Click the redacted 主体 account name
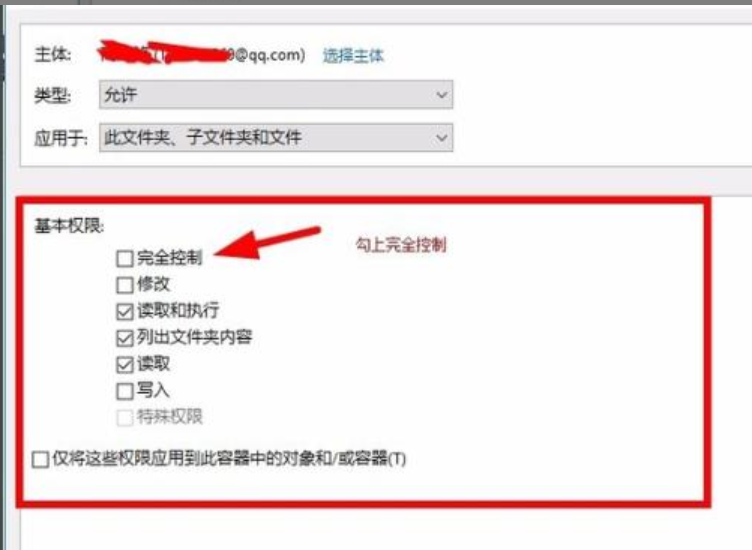Viewport: 752px width, 550px height. [x=201, y=55]
